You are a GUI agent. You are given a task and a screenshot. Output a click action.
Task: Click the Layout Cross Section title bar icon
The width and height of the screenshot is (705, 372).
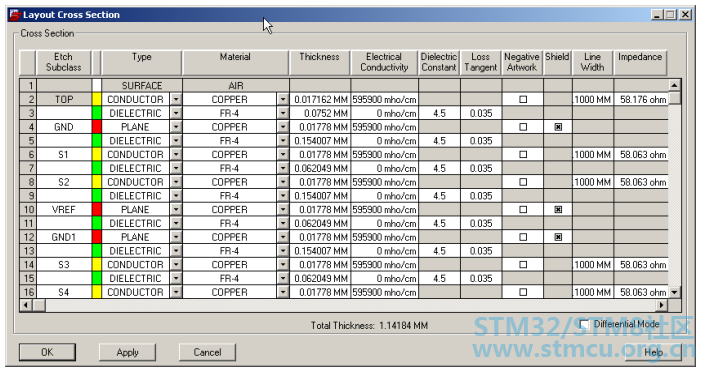15,15
